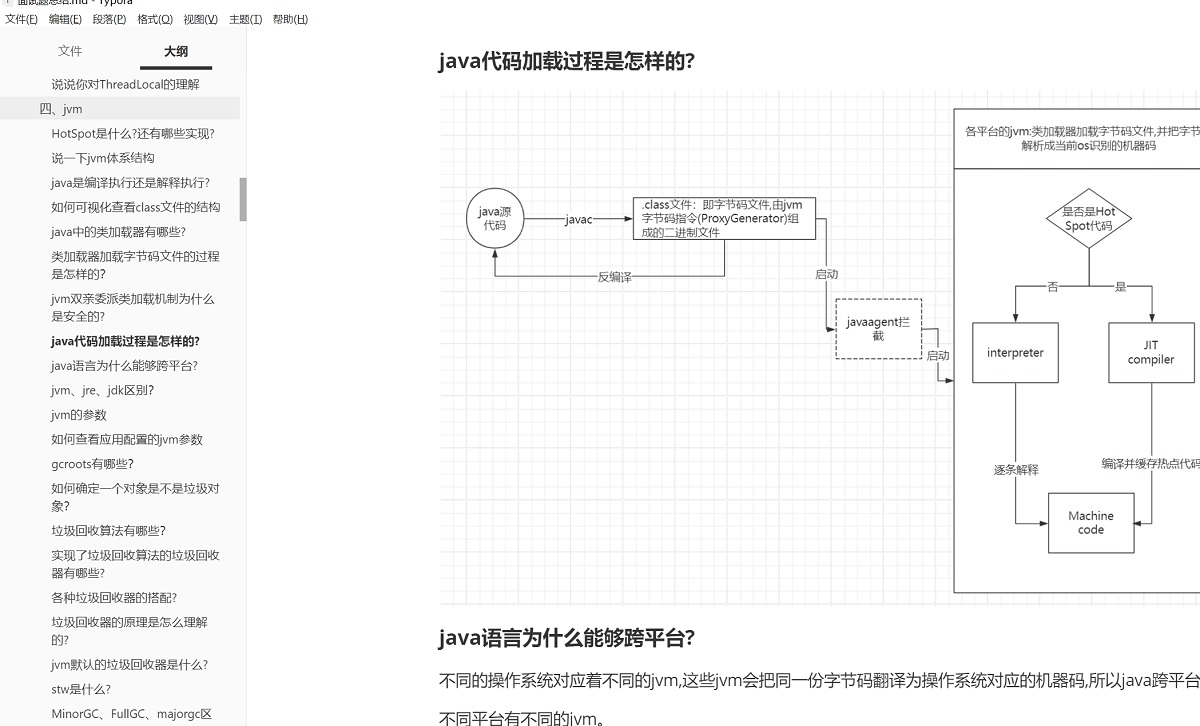This screenshot has height=726, width=1200.
Task: Click the Machine code box in diagram
Action: (x=1090, y=523)
